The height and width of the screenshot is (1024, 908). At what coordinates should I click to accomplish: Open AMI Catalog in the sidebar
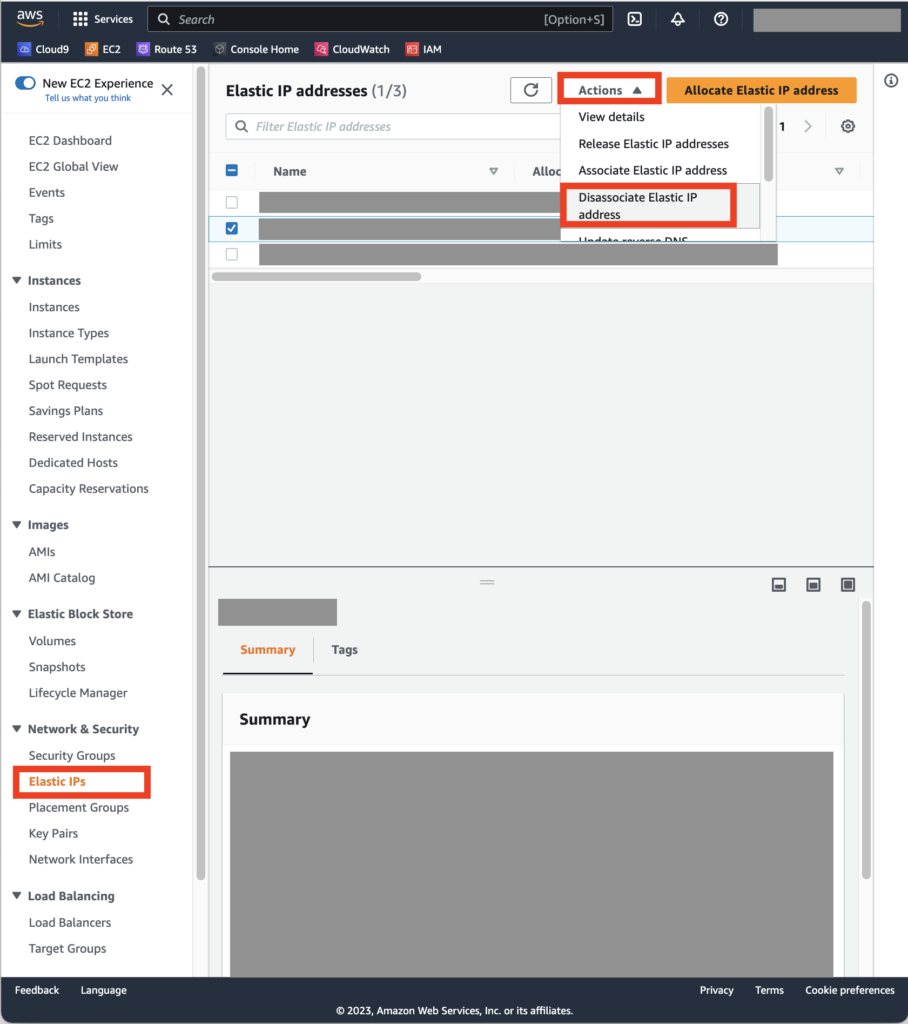click(x=61, y=577)
